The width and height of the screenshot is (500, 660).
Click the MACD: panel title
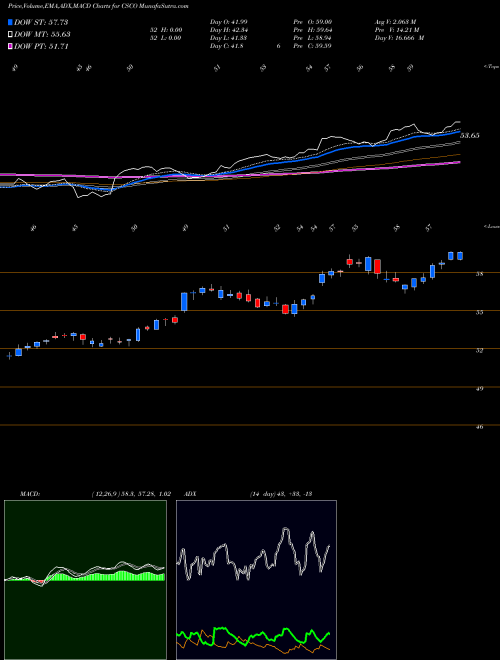[30, 494]
